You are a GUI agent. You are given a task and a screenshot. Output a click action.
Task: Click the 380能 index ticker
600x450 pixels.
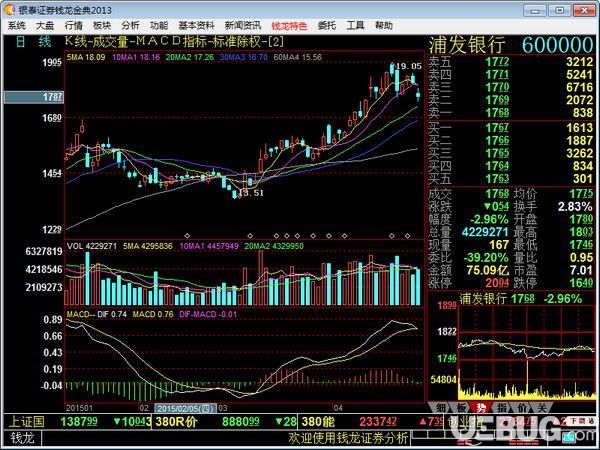click(x=318, y=422)
